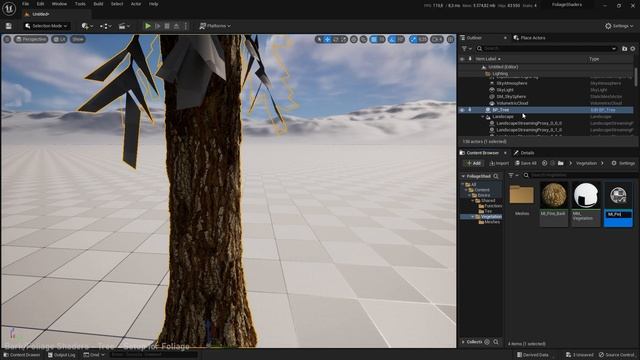Image resolution: width=640 pixels, height=360 pixels.
Task: Select the SkyLight actor in the Outliner
Action: tap(505, 90)
